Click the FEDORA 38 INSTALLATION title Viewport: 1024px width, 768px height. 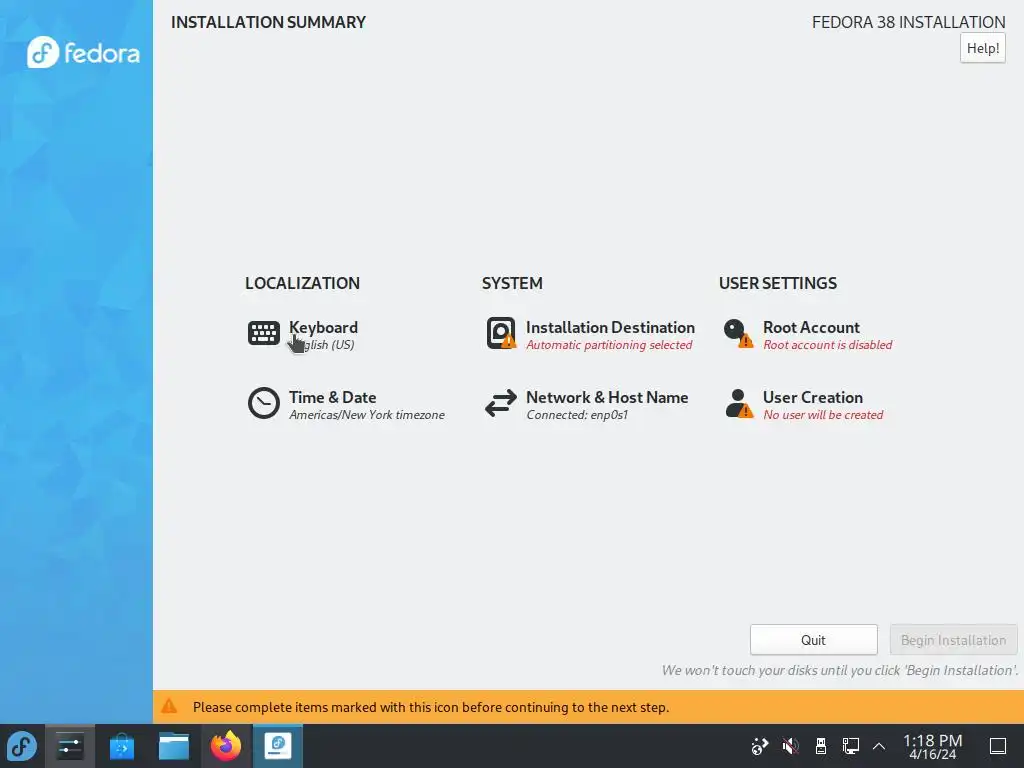[909, 22]
